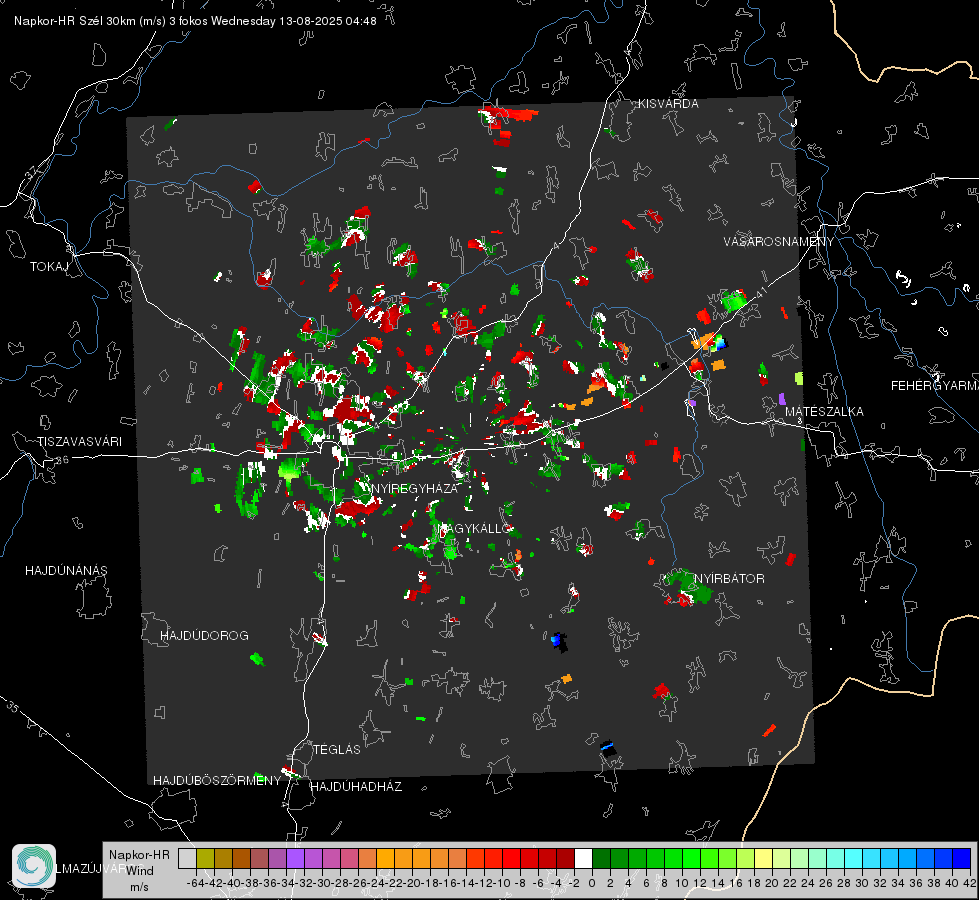Viewport: 979px width, 900px height.
Task: Click the 10 value on the legend scale
Action: 682,883
